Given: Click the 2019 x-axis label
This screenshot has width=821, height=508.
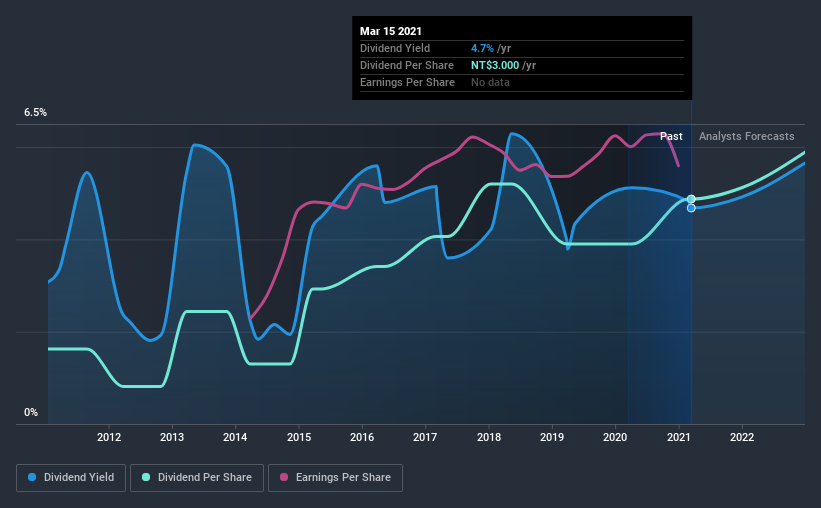Looking at the screenshot, I should (x=552, y=437).
